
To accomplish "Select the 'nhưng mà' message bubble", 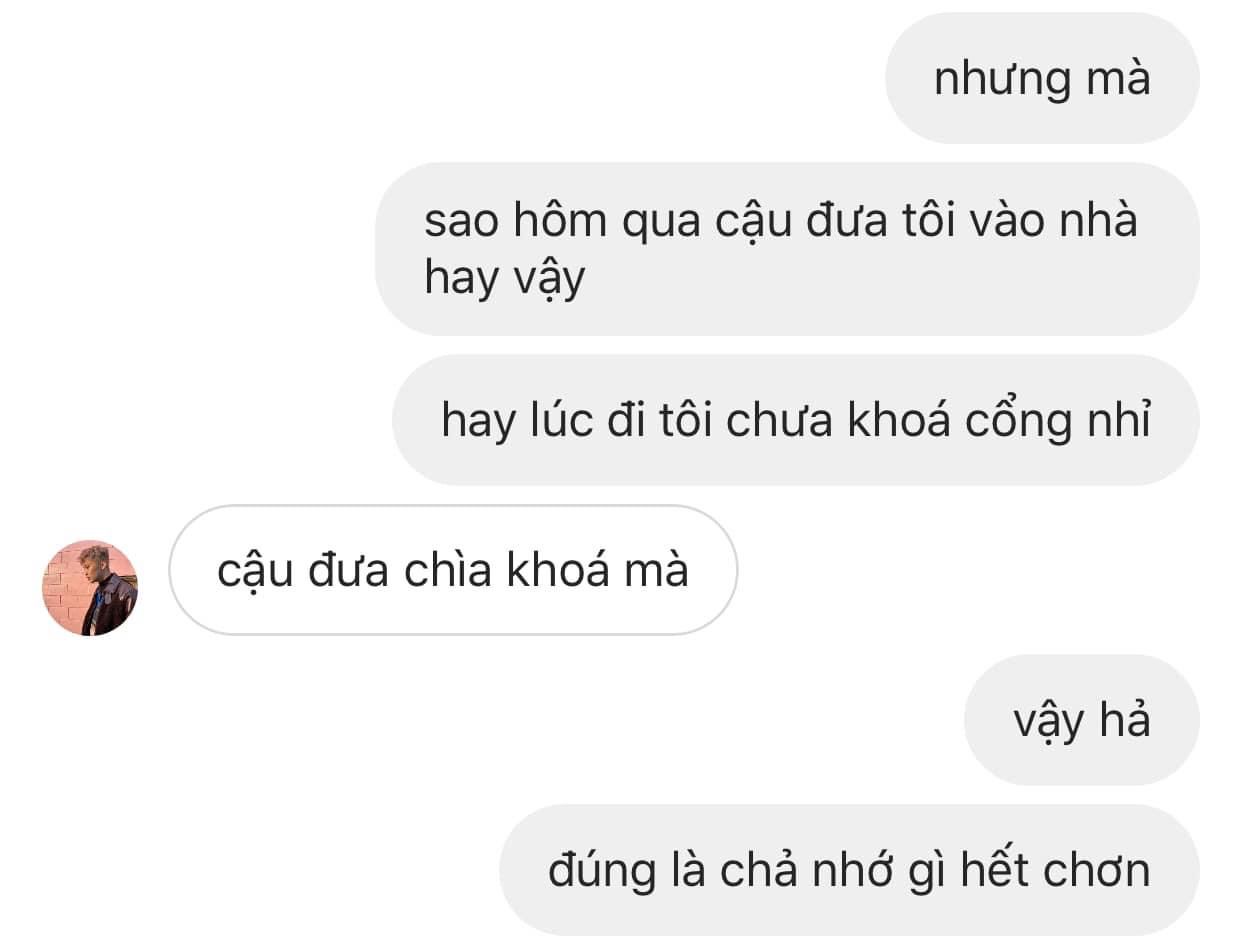I will [1042, 78].
